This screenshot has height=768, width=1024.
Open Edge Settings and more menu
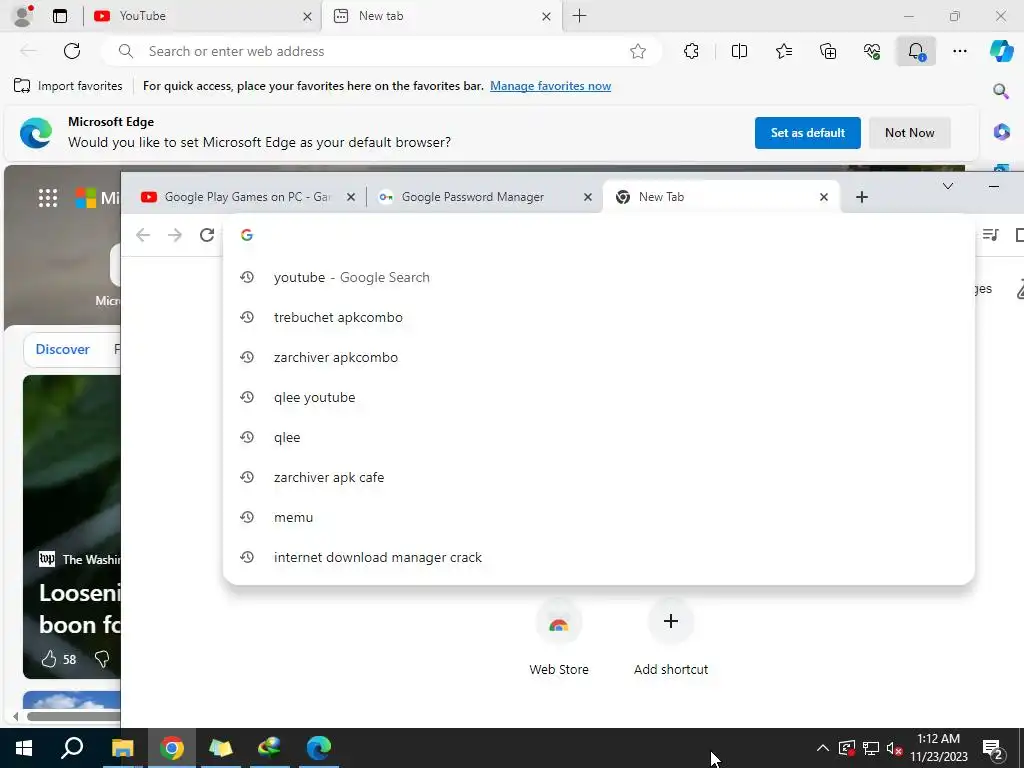tap(960, 51)
